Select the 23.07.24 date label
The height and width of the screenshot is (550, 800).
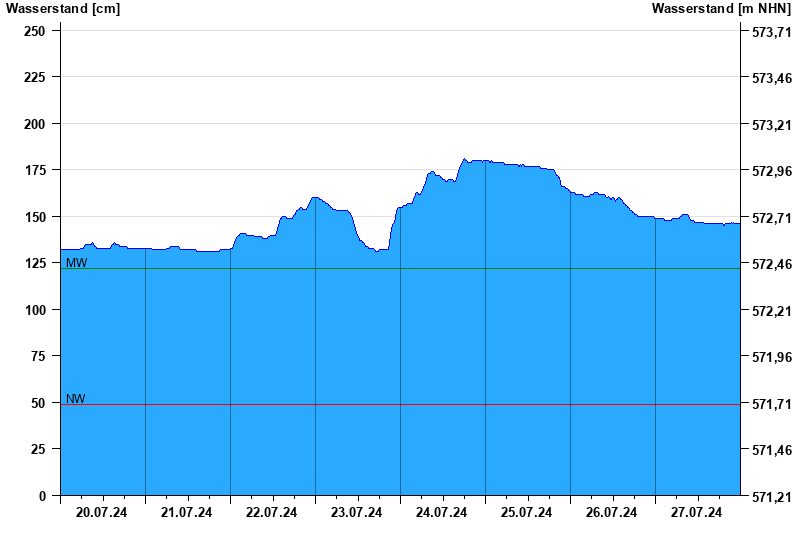click(356, 512)
